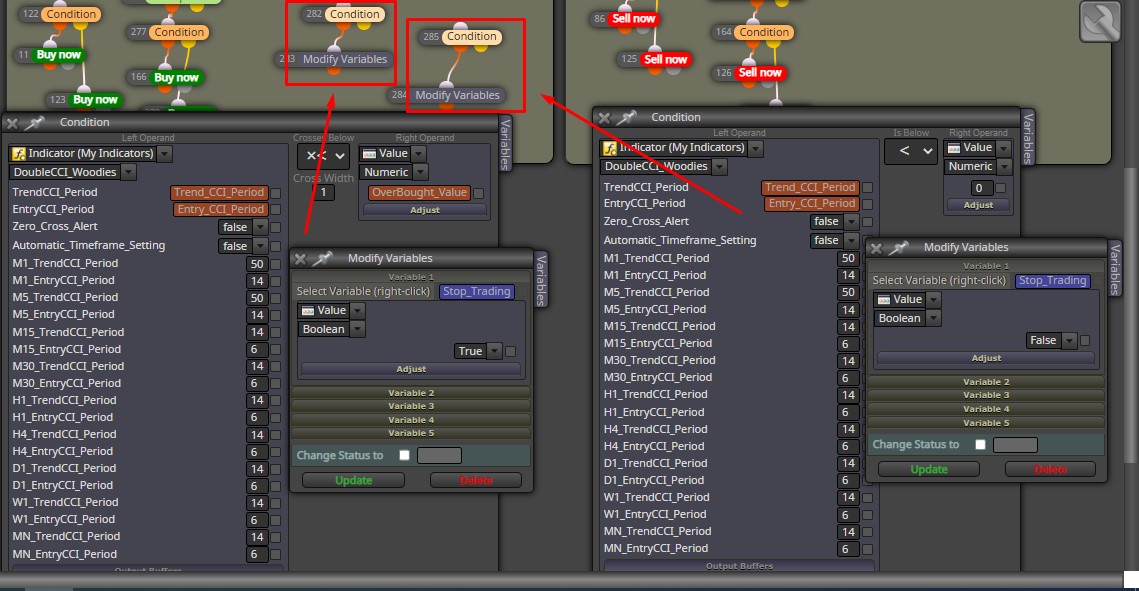Click Update in False-value Modify Variables panel
This screenshot has width=1139, height=591.
928,470
